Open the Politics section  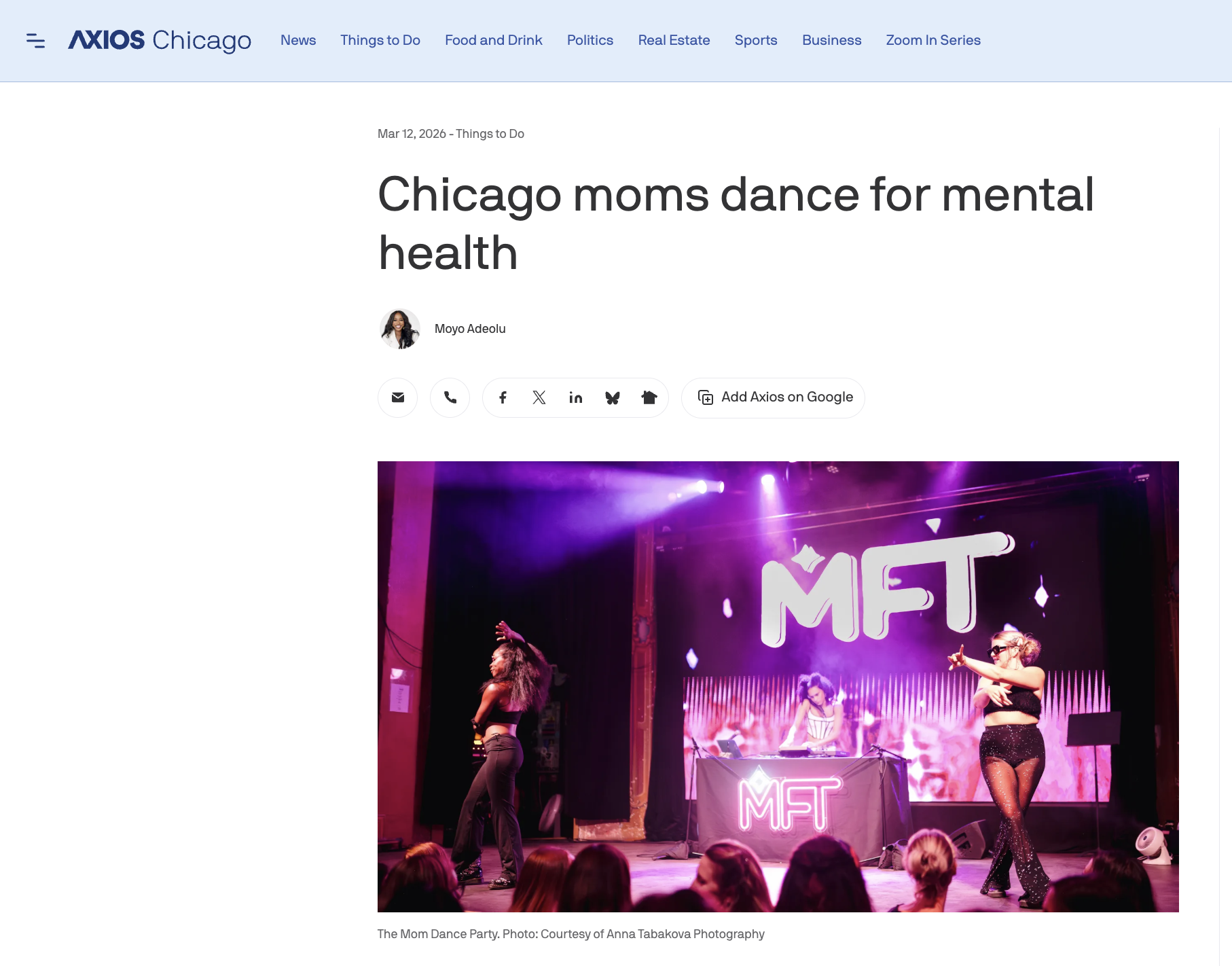(x=590, y=40)
